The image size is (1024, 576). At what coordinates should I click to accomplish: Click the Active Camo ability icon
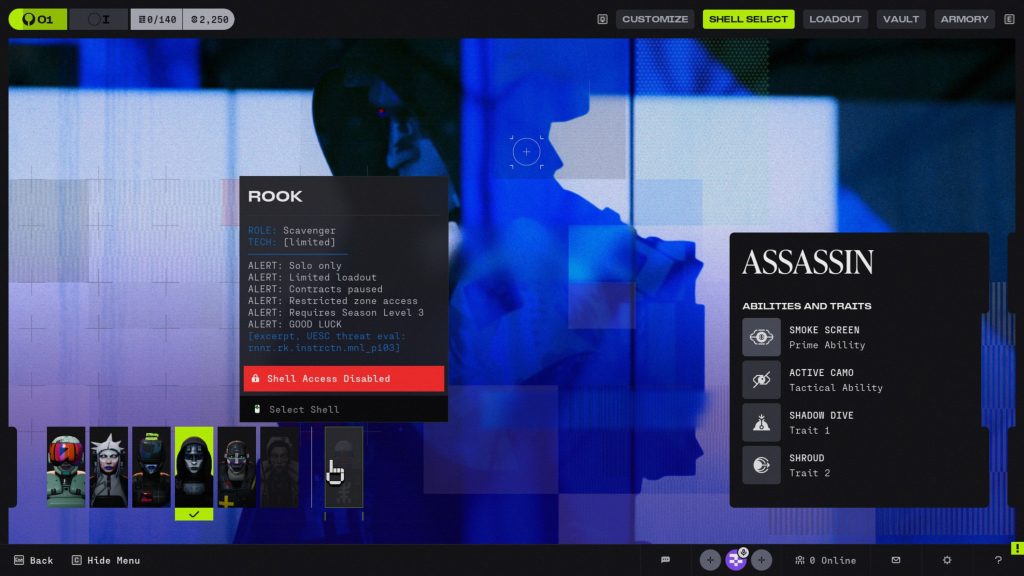pyautogui.click(x=761, y=380)
